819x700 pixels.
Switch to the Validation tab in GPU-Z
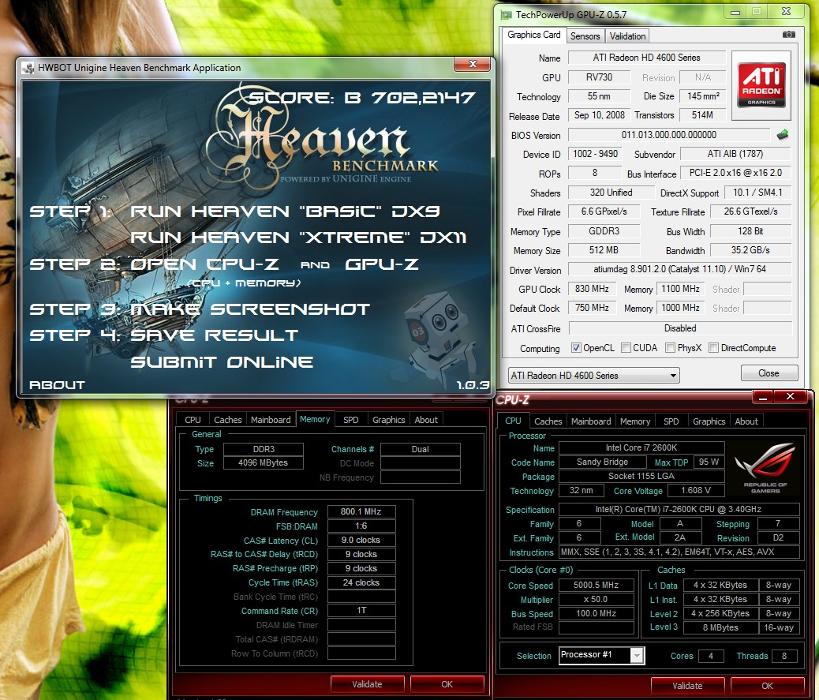pyautogui.click(x=627, y=36)
